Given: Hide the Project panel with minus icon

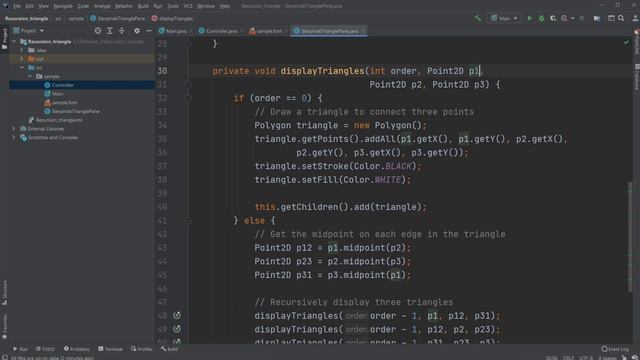Looking at the screenshot, I should (x=149, y=31).
